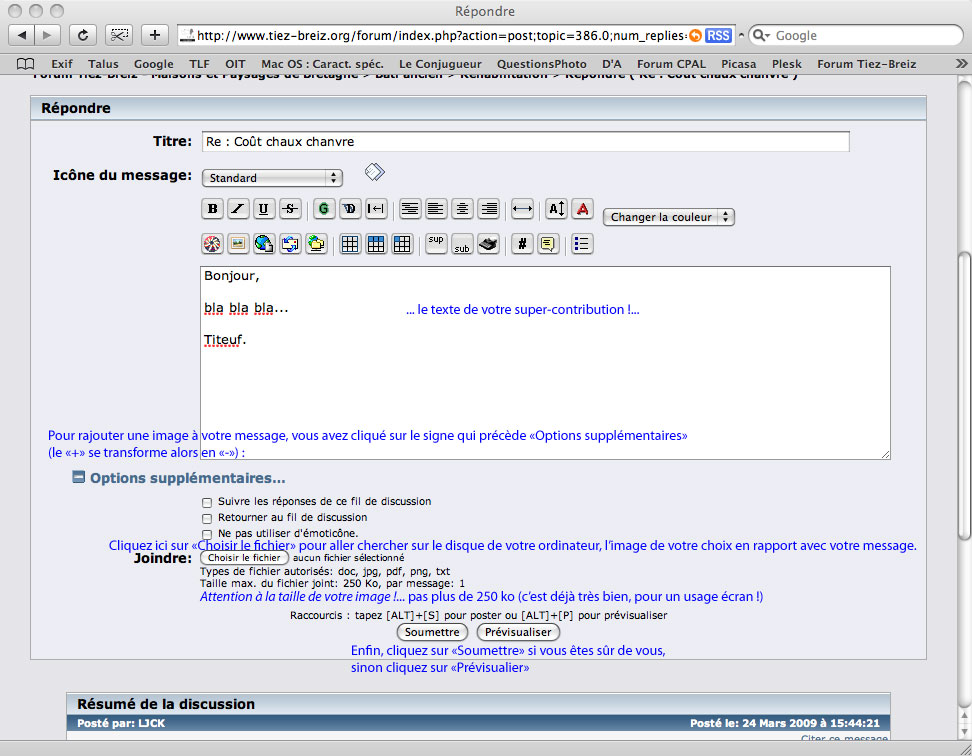This screenshot has width=972, height=756.
Task: Apply italic formatting to the message
Action: (x=238, y=209)
